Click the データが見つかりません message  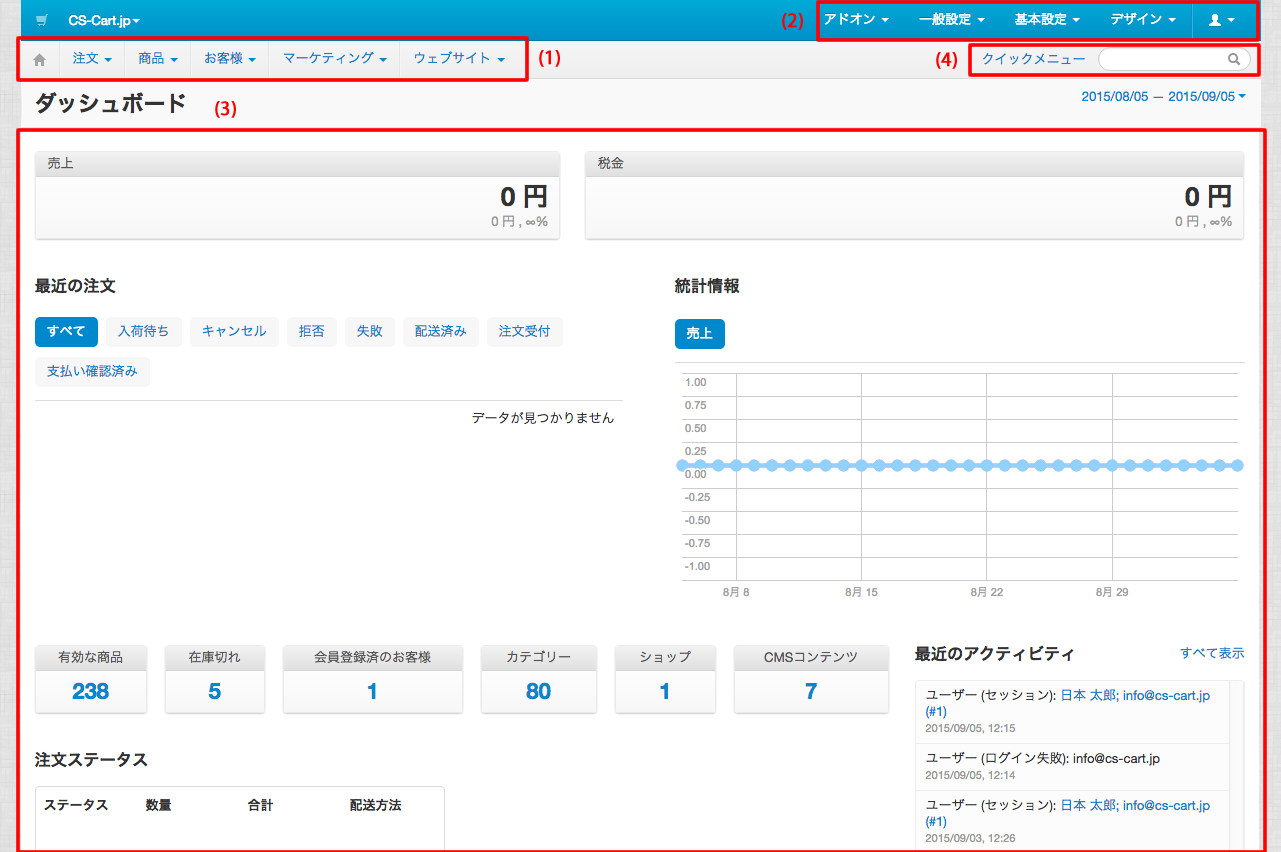point(543,418)
